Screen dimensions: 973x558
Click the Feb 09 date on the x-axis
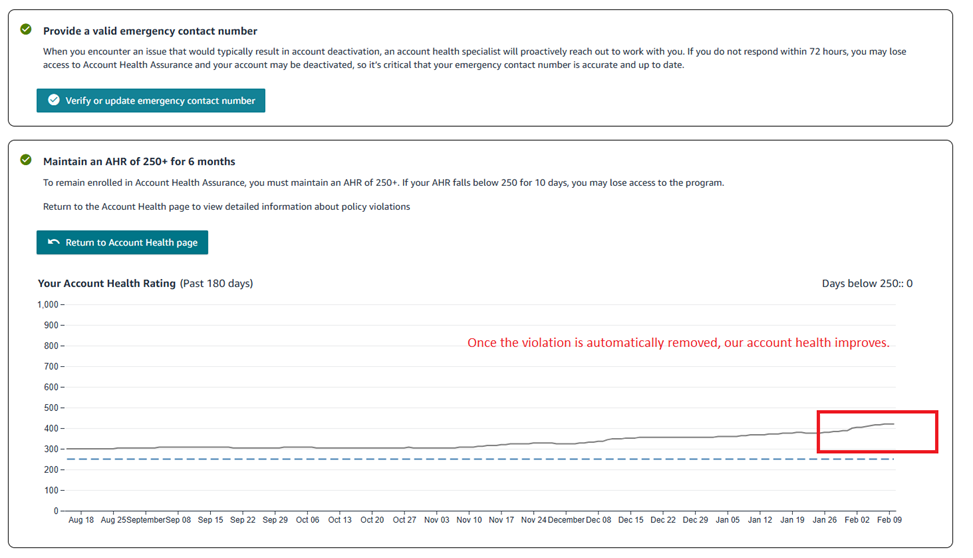[x=889, y=520]
